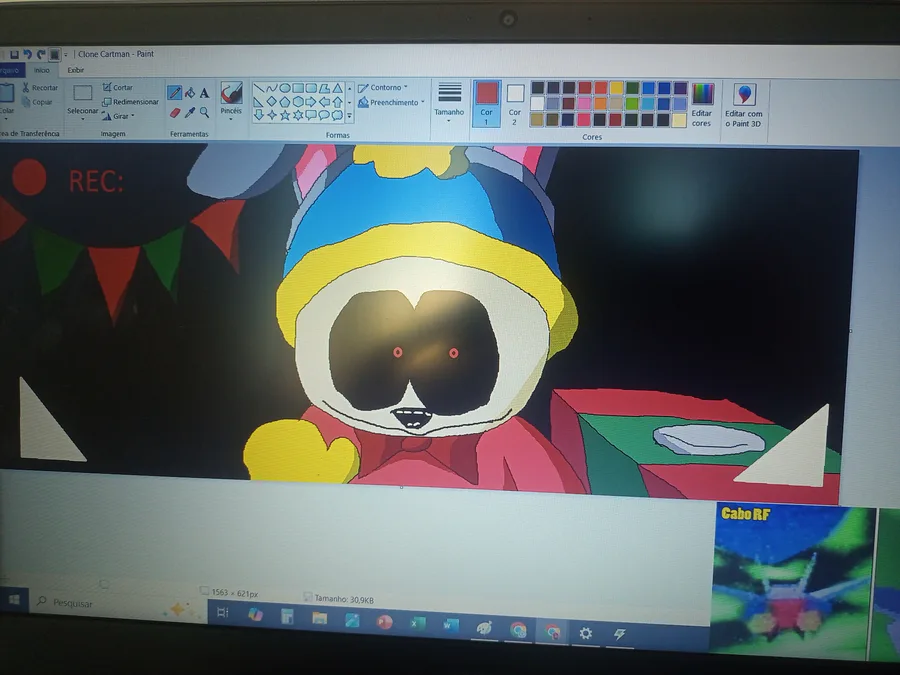Select the Color picker eyedropper tool

pos(190,112)
